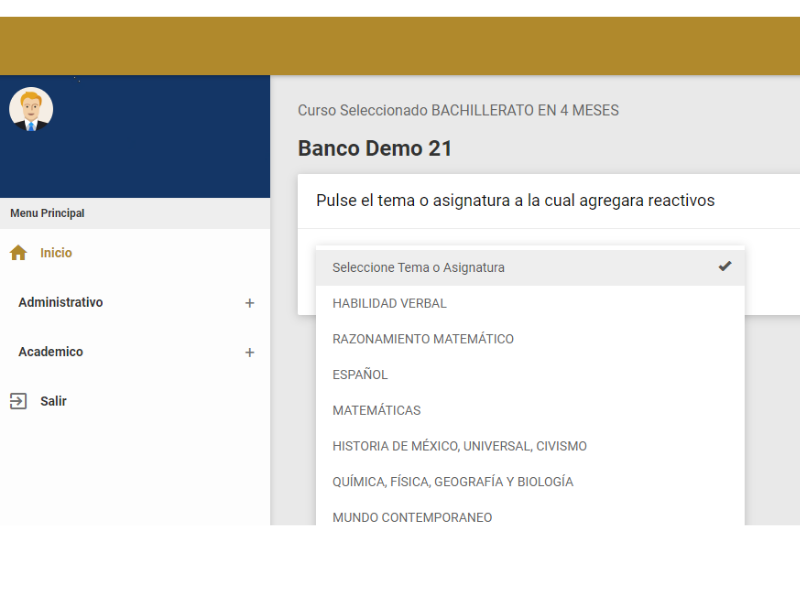Expand Academico with its plus icon
The height and width of the screenshot is (600, 800).
[249, 353]
